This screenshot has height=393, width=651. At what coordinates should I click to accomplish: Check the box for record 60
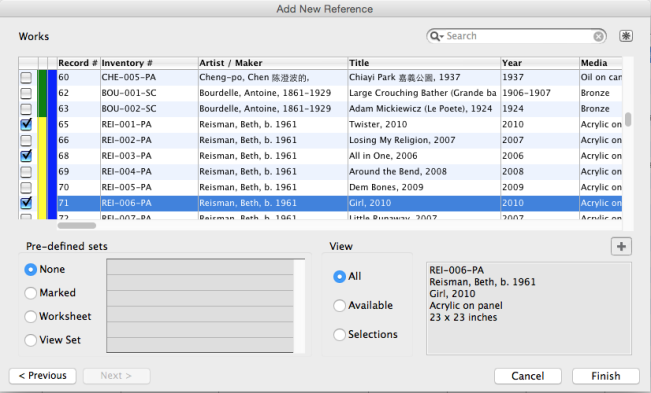click(26, 77)
